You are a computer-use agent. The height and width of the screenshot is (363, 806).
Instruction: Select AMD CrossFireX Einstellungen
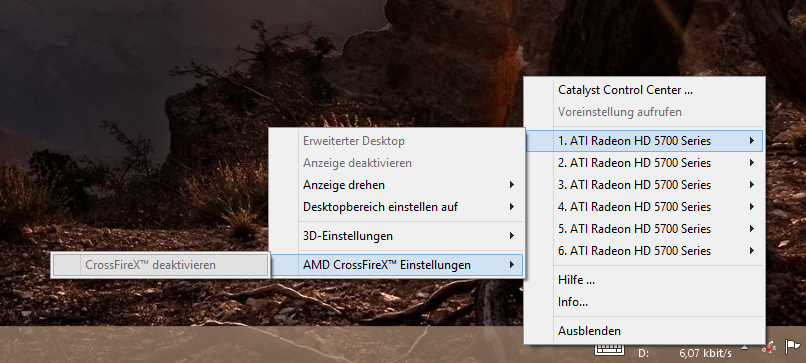[x=397, y=265]
